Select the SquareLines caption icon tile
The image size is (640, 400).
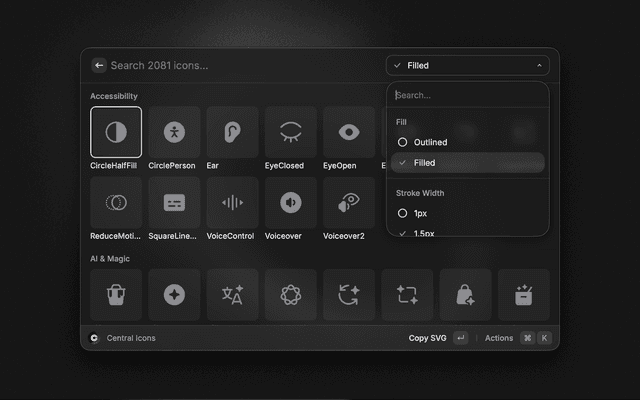[174, 202]
